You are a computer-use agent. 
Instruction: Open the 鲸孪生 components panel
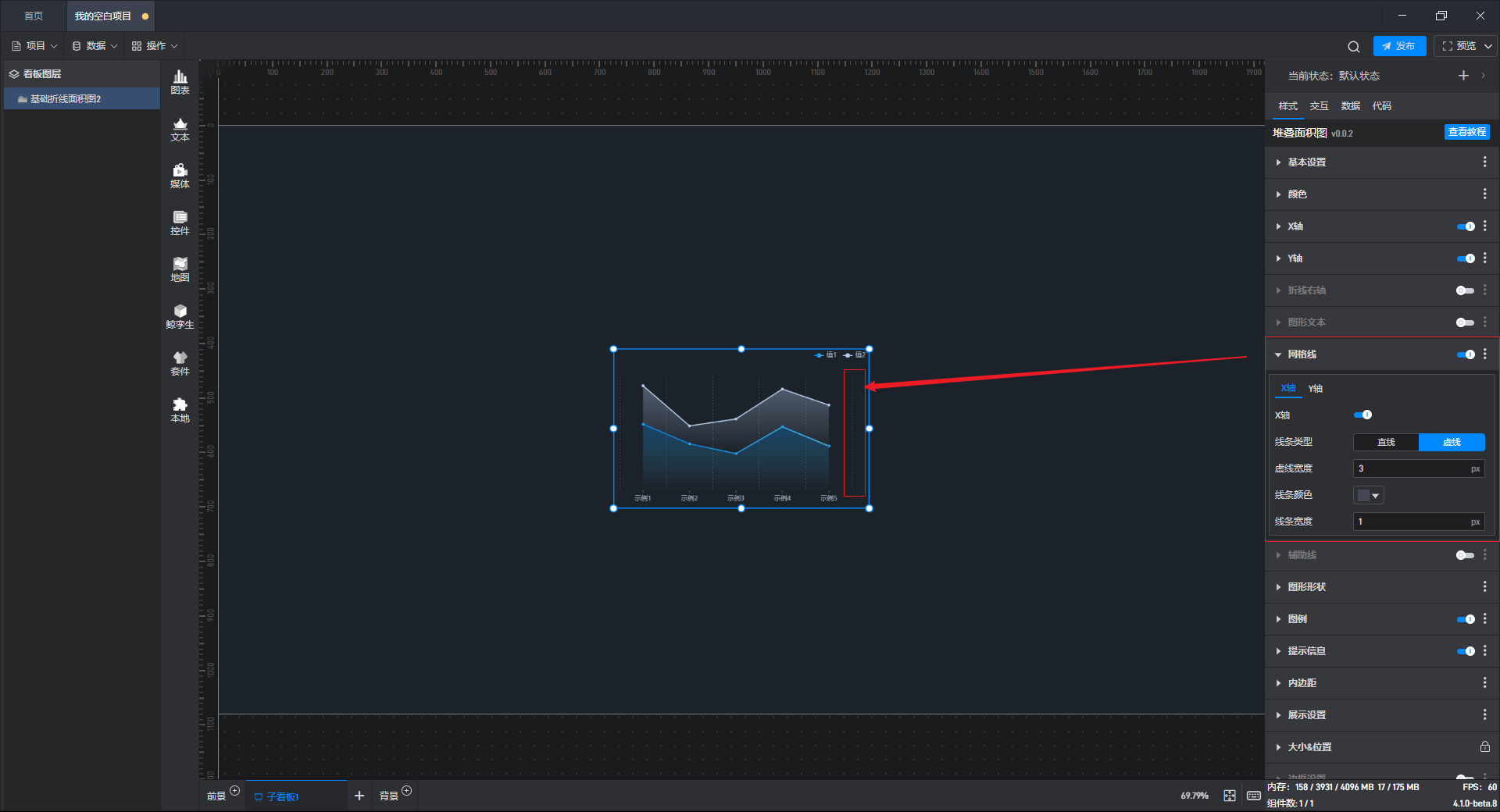pos(180,316)
